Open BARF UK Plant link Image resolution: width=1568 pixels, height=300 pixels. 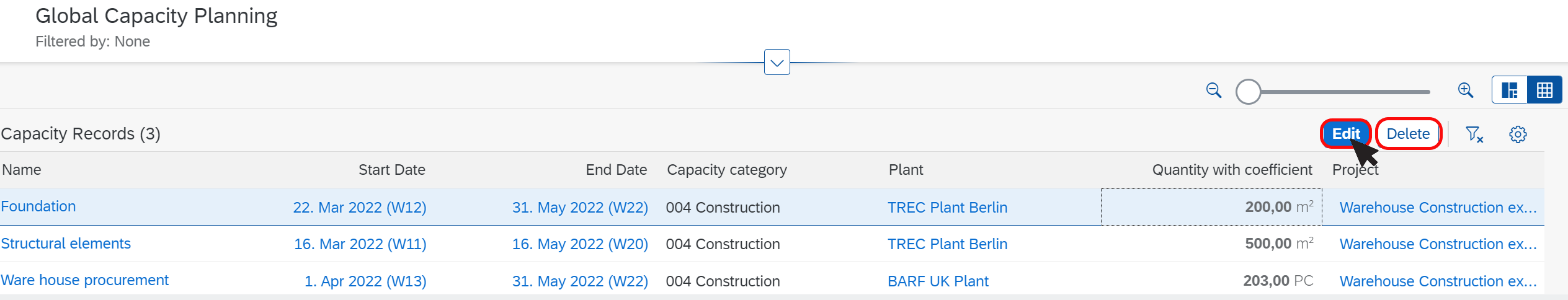tap(938, 281)
